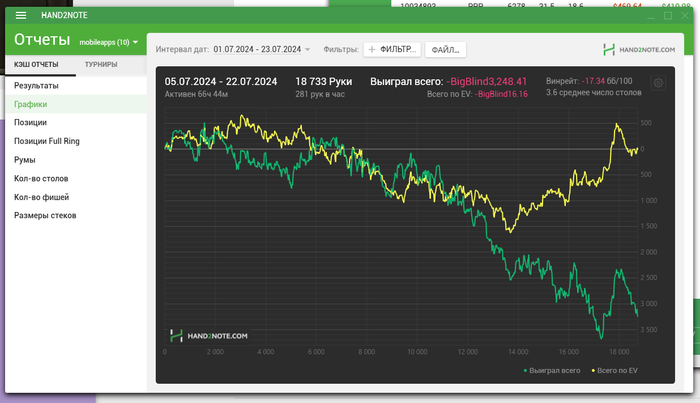
Task: Click the 10 000 x-axis label
Action: pyautogui.click(x=417, y=352)
